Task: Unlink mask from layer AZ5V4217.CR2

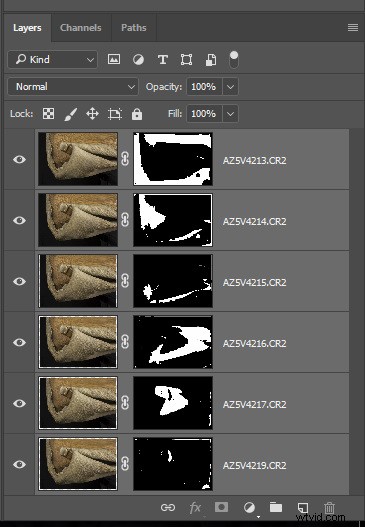Action: (125, 403)
